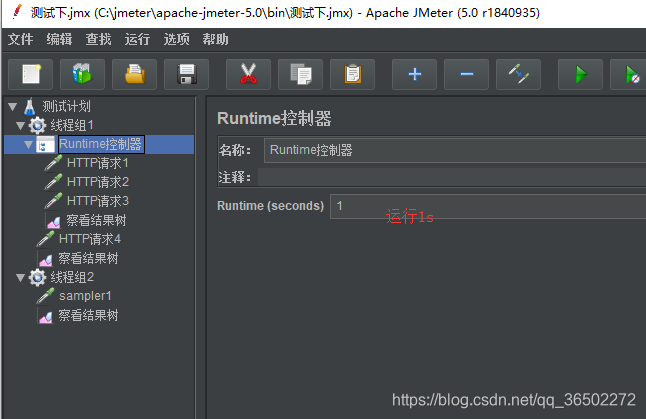Open the 查找 menu

click(98, 39)
